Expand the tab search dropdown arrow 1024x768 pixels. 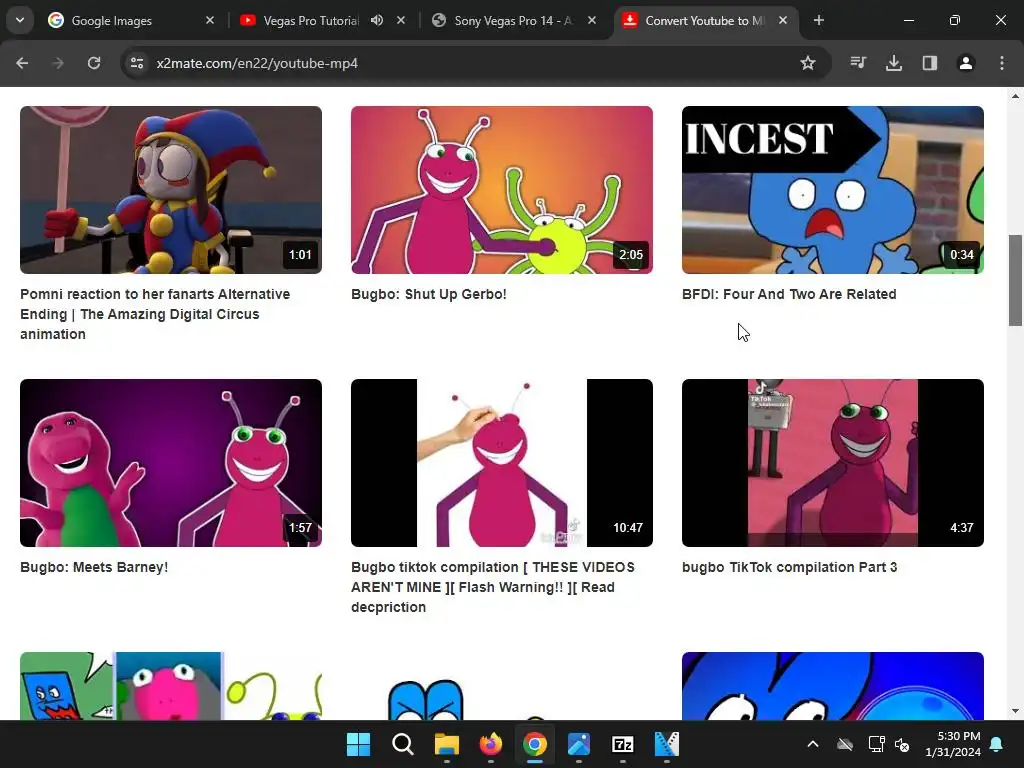(20, 20)
